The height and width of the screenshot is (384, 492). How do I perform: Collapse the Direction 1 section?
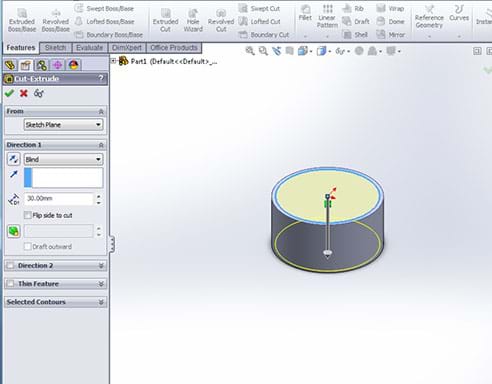pyautogui.click(x=101, y=145)
